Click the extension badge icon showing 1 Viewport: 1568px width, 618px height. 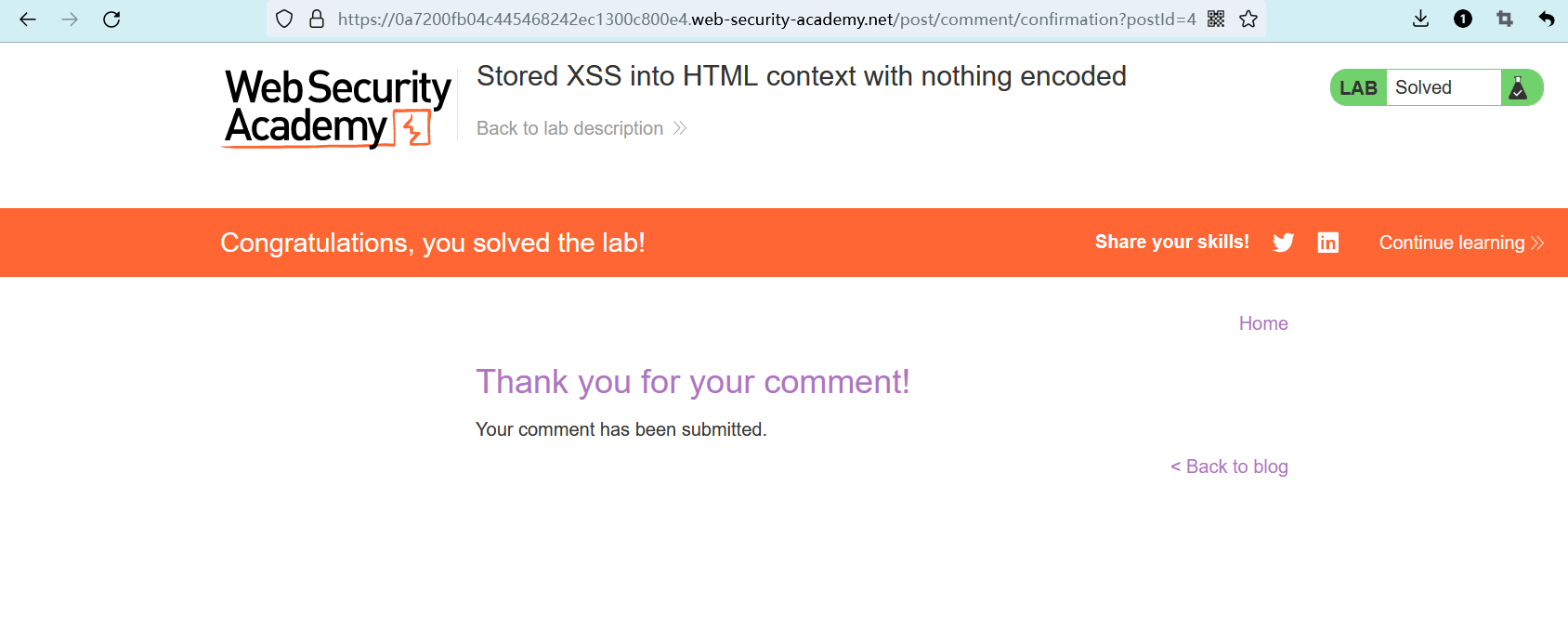pyautogui.click(x=1463, y=20)
